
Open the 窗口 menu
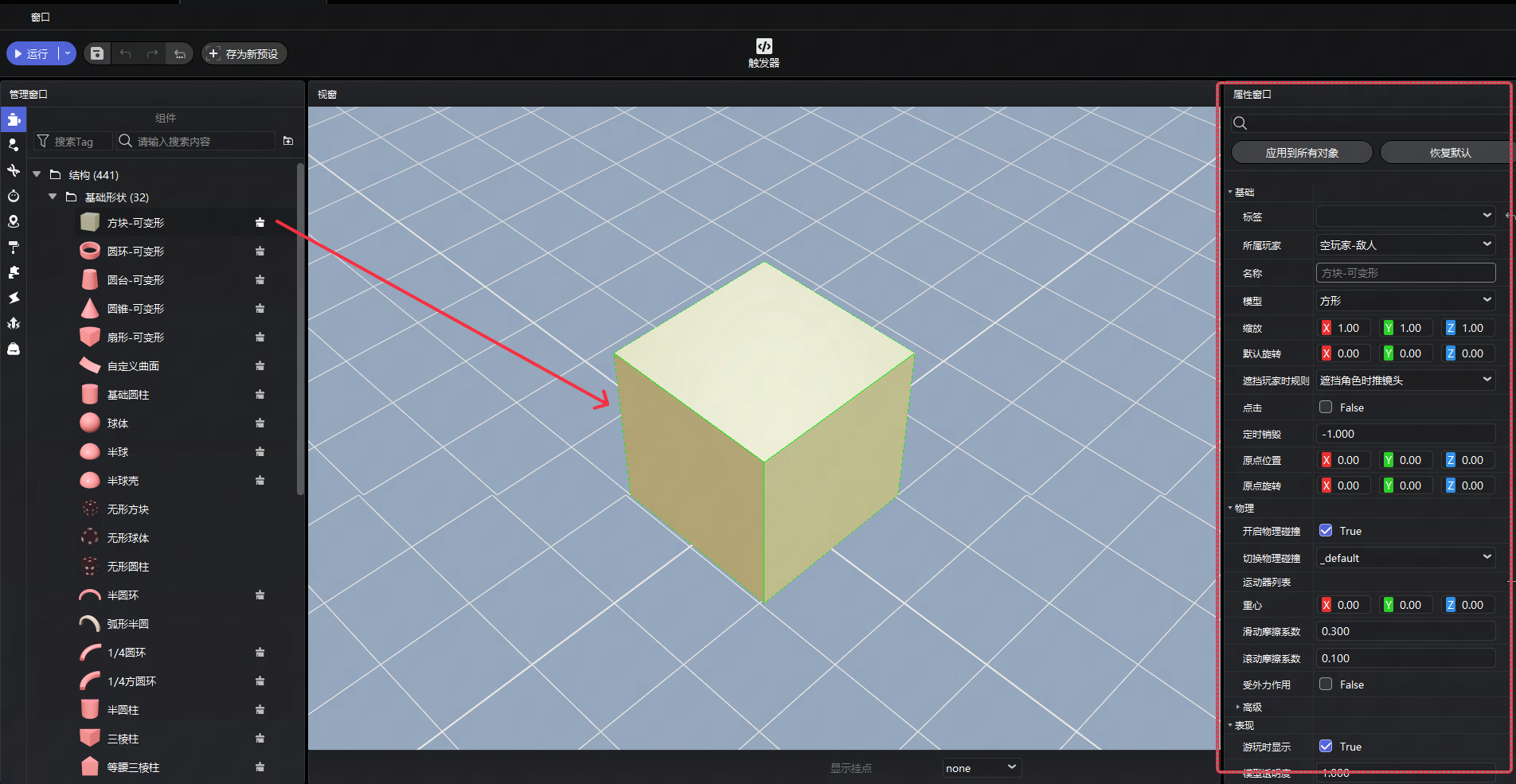tap(40, 17)
